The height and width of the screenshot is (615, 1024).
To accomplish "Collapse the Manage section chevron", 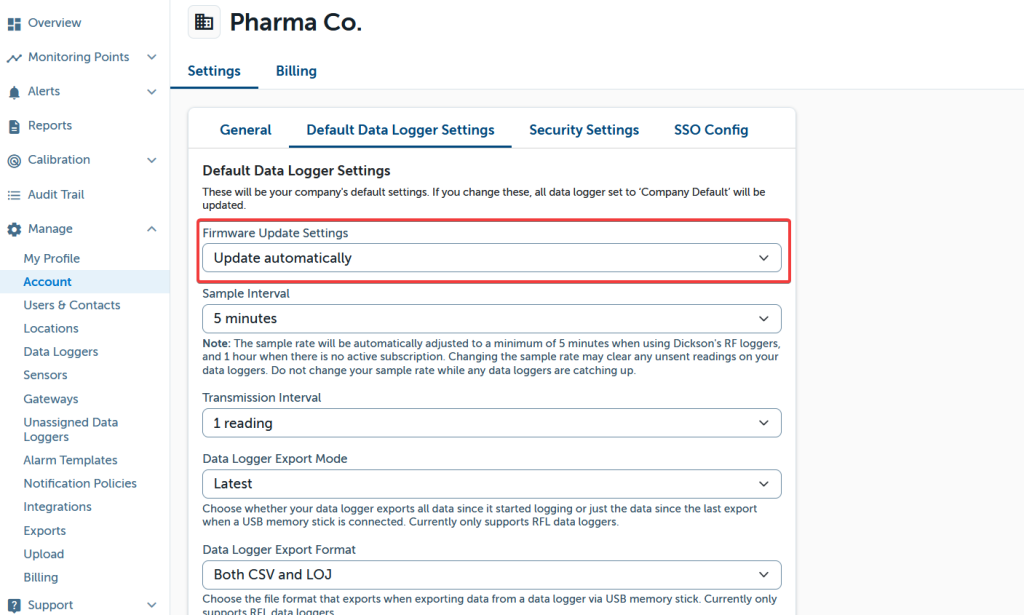I will point(152,229).
